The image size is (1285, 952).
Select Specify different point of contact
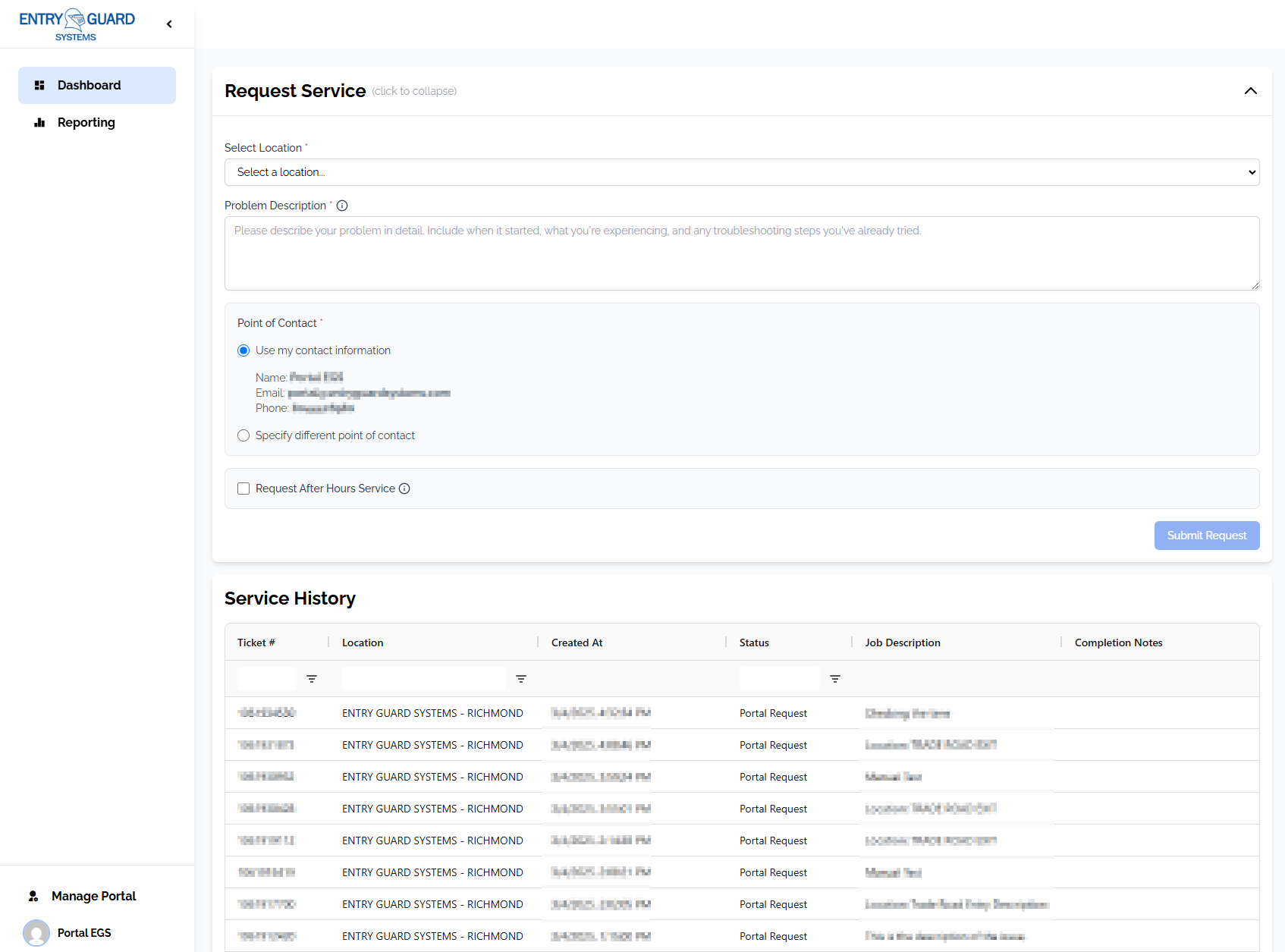(x=243, y=435)
